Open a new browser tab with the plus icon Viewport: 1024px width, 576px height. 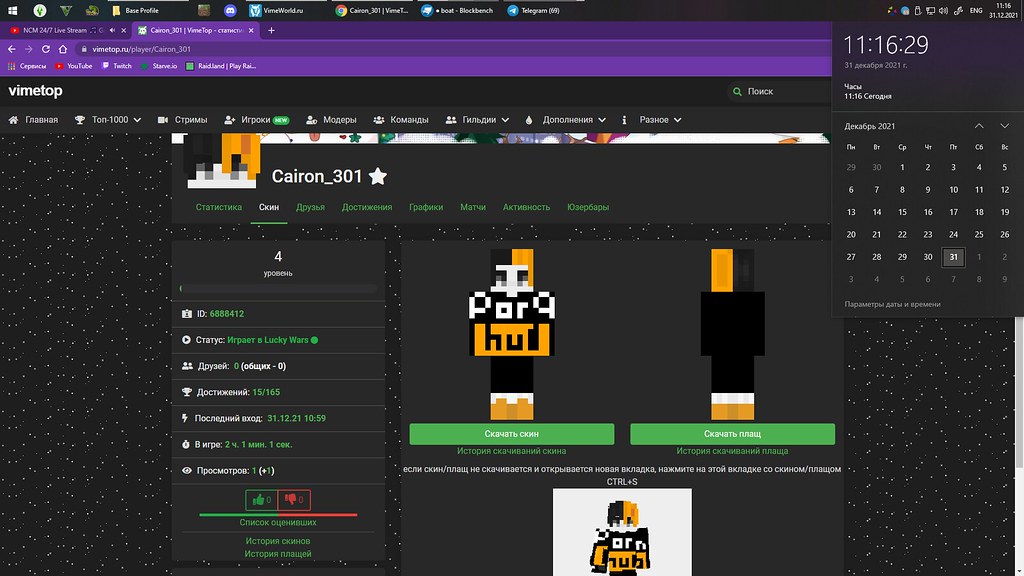(271, 30)
